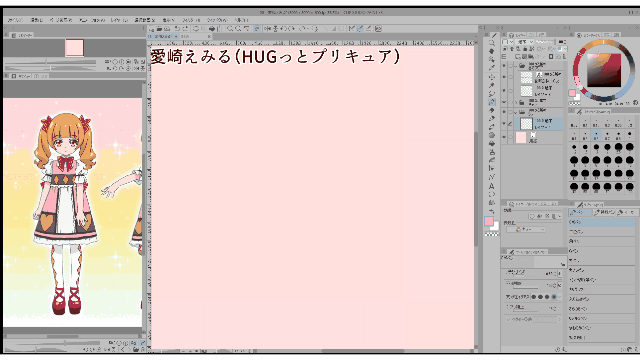Toggle visibility of the selected blue layer
The height and width of the screenshot is (360, 640).
coord(504,123)
